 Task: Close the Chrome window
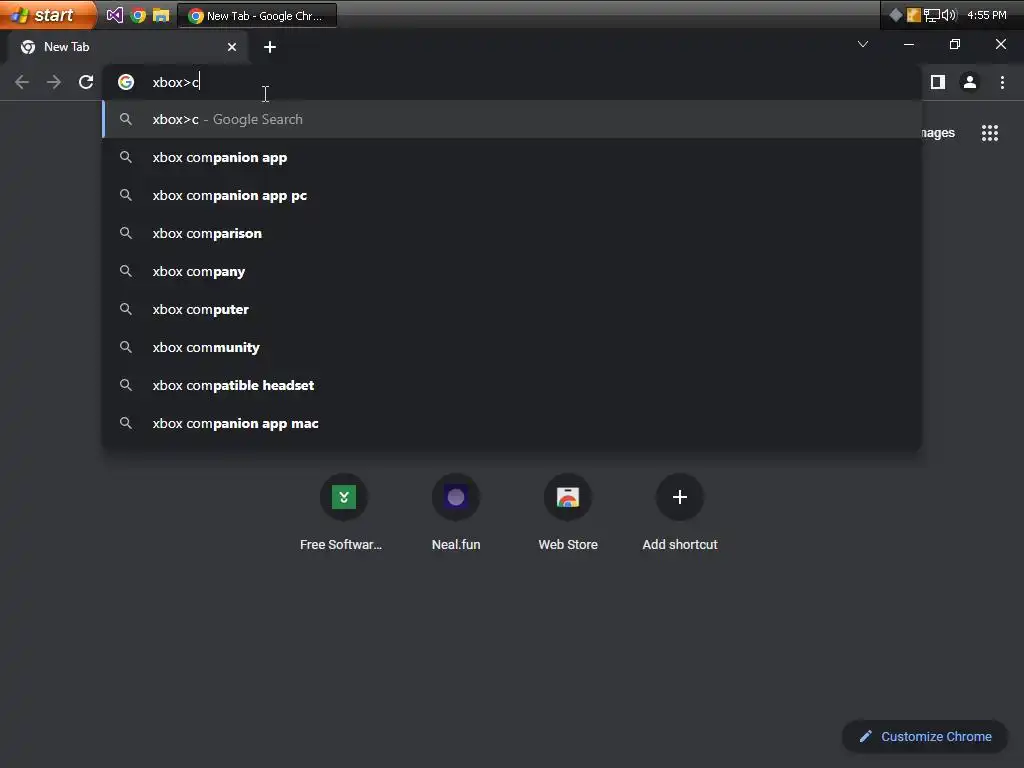[x=1000, y=44]
